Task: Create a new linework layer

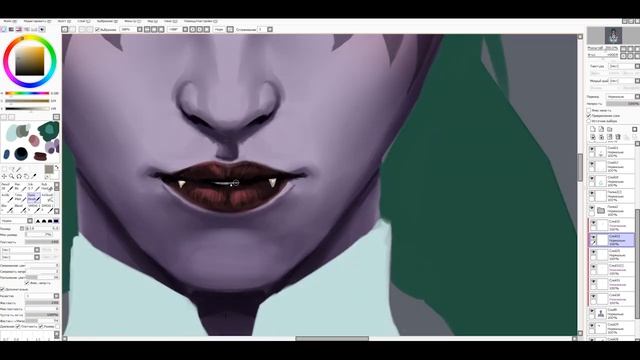Action: tap(601, 129)
